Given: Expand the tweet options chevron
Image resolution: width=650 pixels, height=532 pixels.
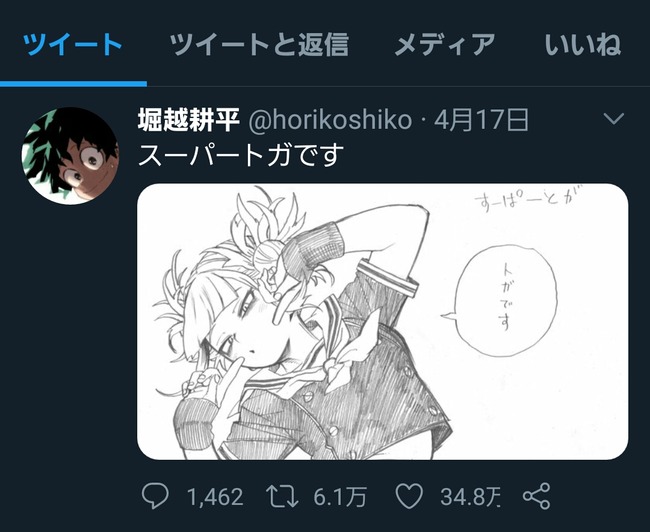Looking at the screenshot, I should point(614,119).
